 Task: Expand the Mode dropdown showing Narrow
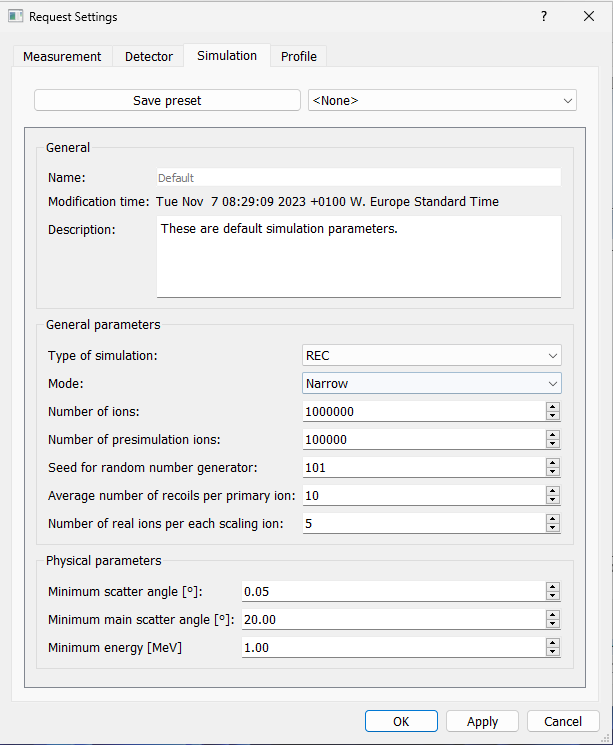click(431, 383)
